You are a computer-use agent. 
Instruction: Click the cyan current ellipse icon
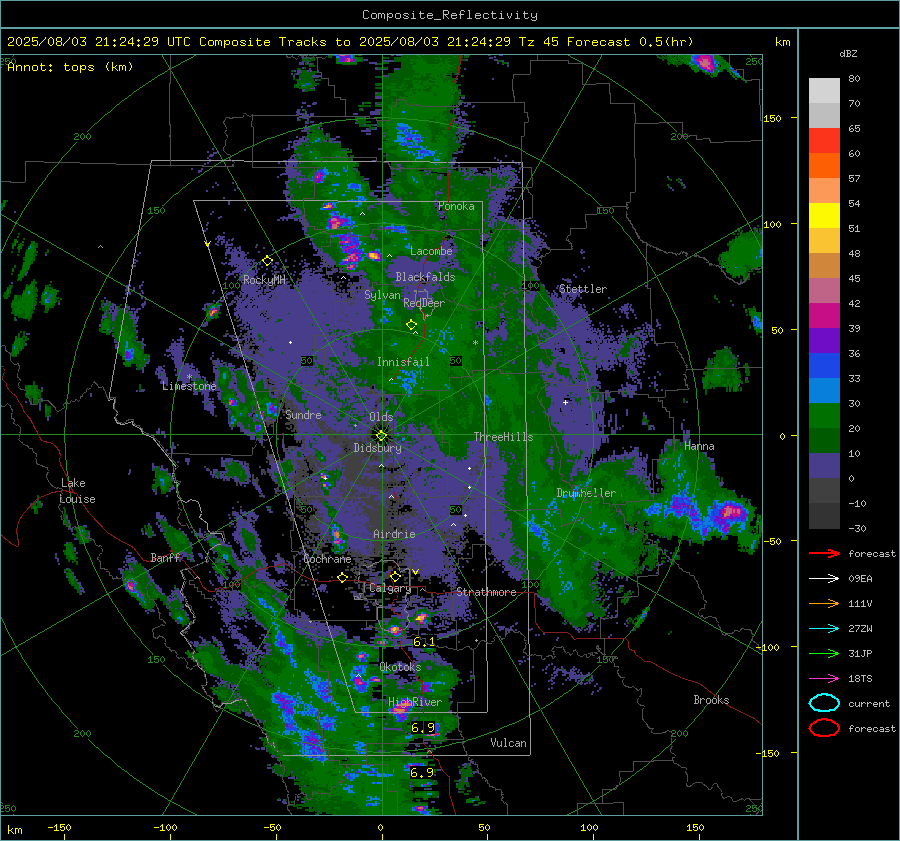[x=824, y=703]
